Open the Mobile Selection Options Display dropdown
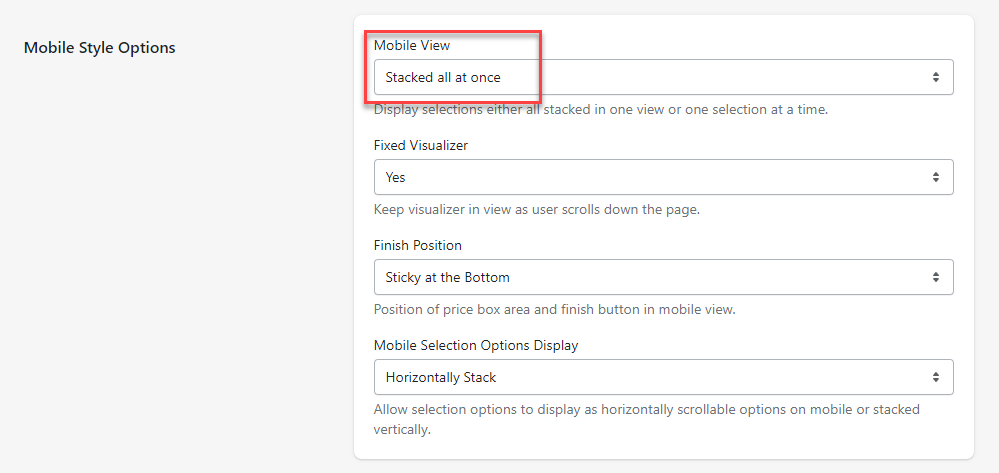Viewport: 999px width, 473px height. tap(663, 377)
